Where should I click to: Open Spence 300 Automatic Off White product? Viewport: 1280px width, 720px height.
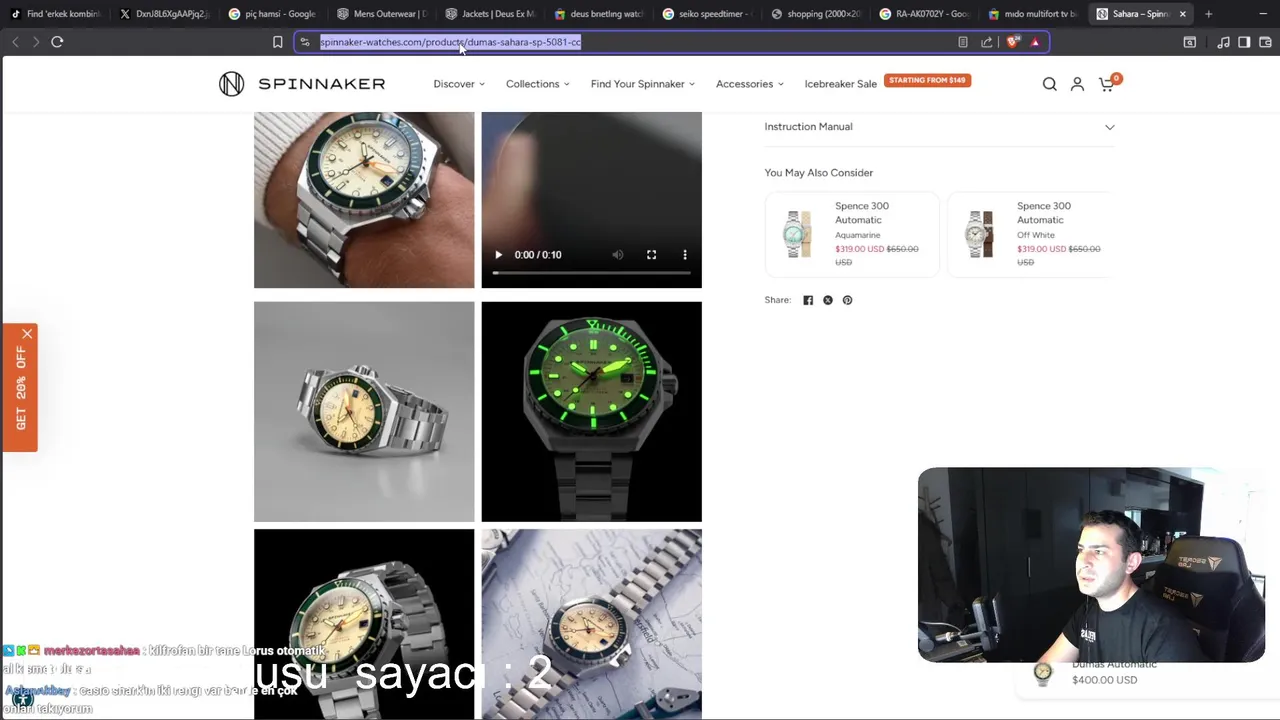pyautogui.click(x=1029, y=234)
